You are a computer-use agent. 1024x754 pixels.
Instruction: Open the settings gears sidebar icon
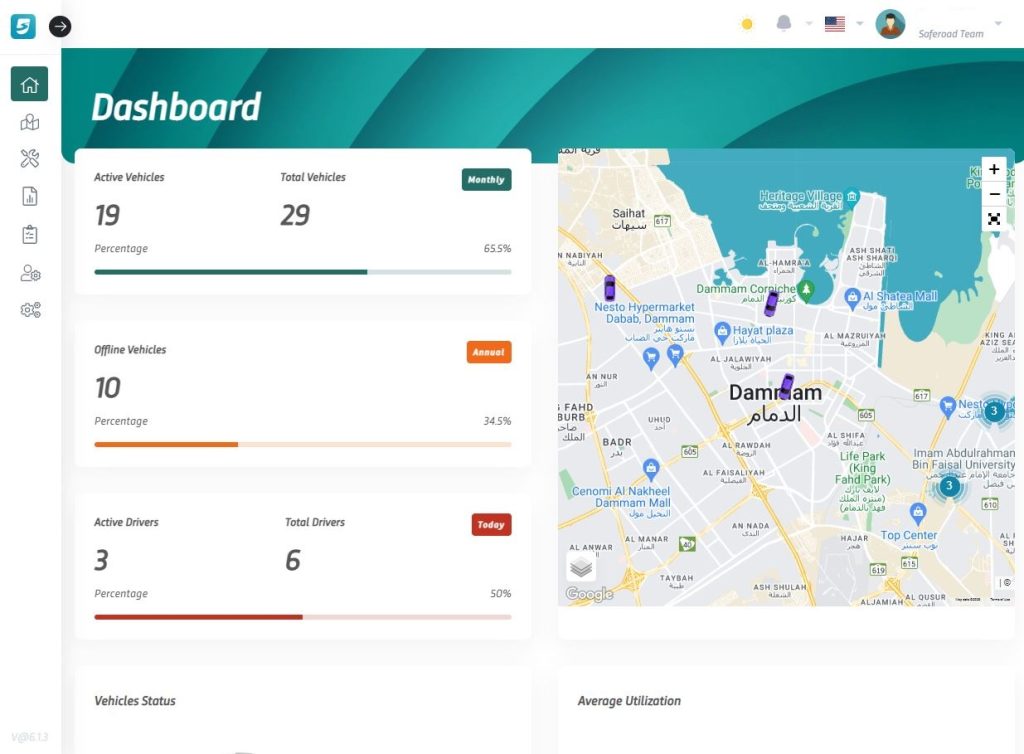coord(30,310)
